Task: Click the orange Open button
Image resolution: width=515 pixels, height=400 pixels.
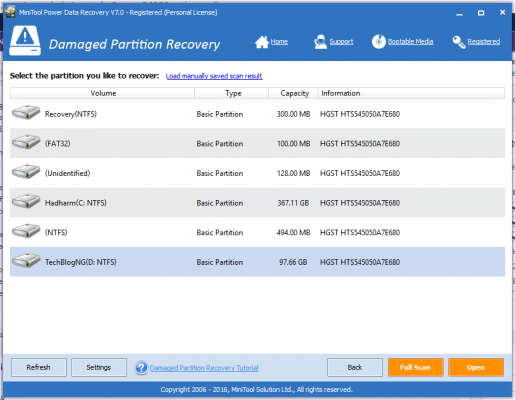Action: coord(476,367)
